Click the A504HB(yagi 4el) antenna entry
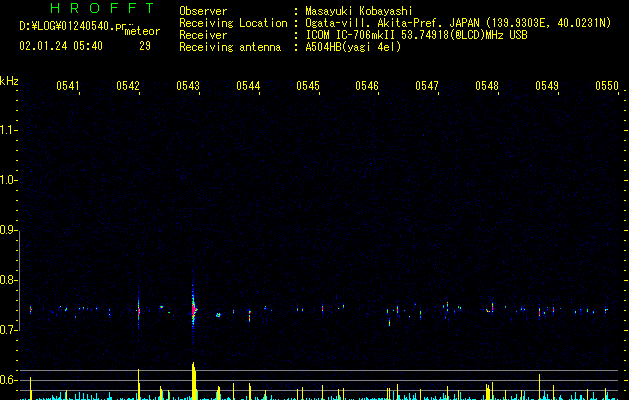The height and width of the screenshot is (400, 629). (x=353, y=47)
